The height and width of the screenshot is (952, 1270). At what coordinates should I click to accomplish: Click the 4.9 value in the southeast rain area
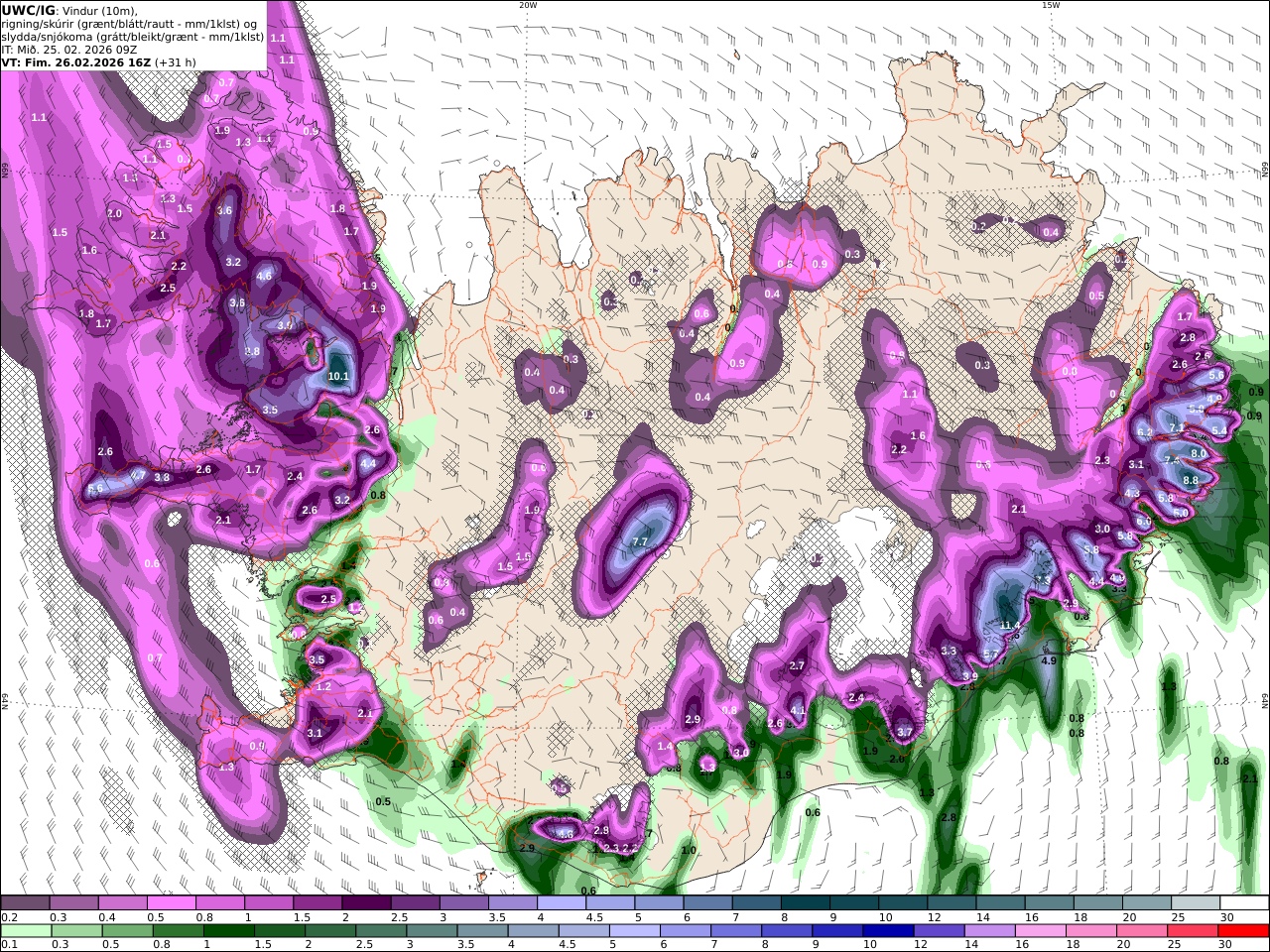pyautogui.click(x=1048, y=659)
